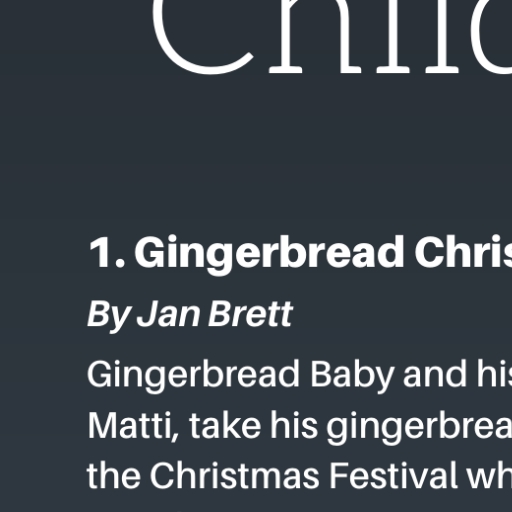Click the word 'Festival' in the description
The image size is (512, 512).
tap(395, 476)
